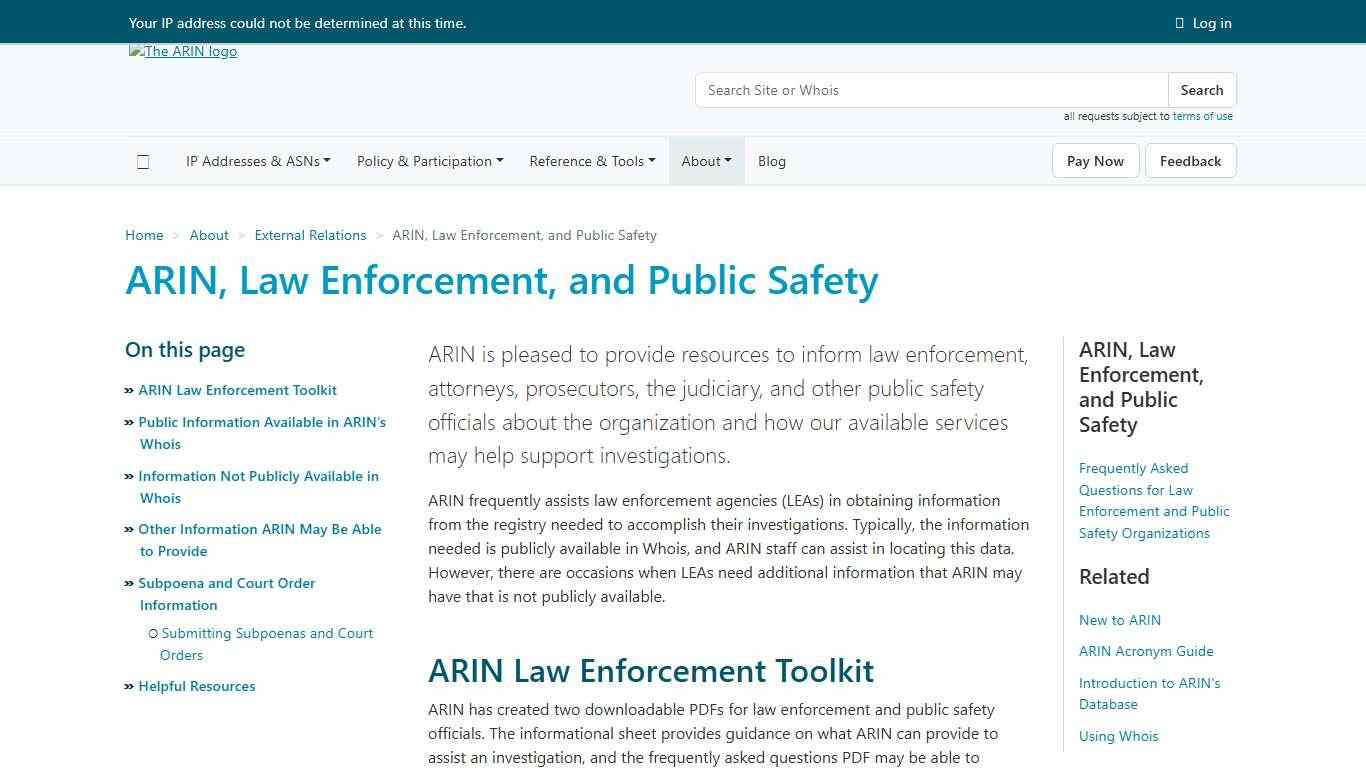Switch to the Blog section
The image size is (1366, 768).
click(771, 161)
